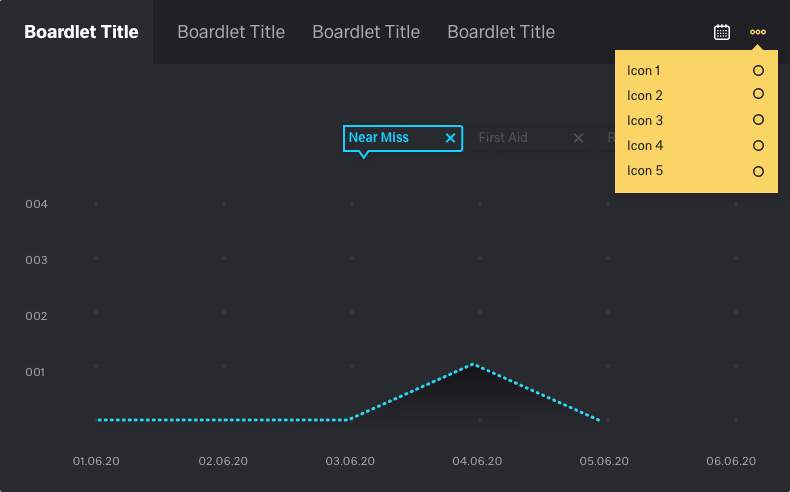Image resolution: width=790 pixels, height=492 pixels.
Task: Click the chart line peak above 04.06.20
Action: pos(473,365)
